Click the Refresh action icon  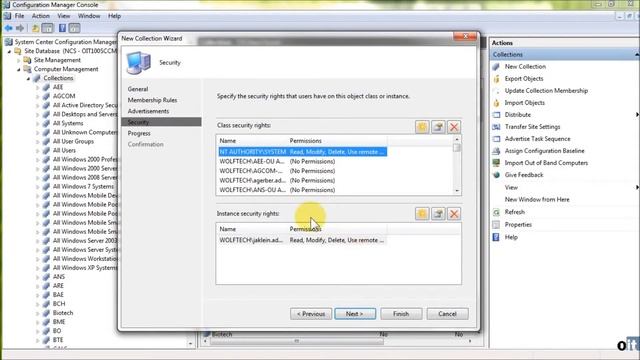click(496, 212)
